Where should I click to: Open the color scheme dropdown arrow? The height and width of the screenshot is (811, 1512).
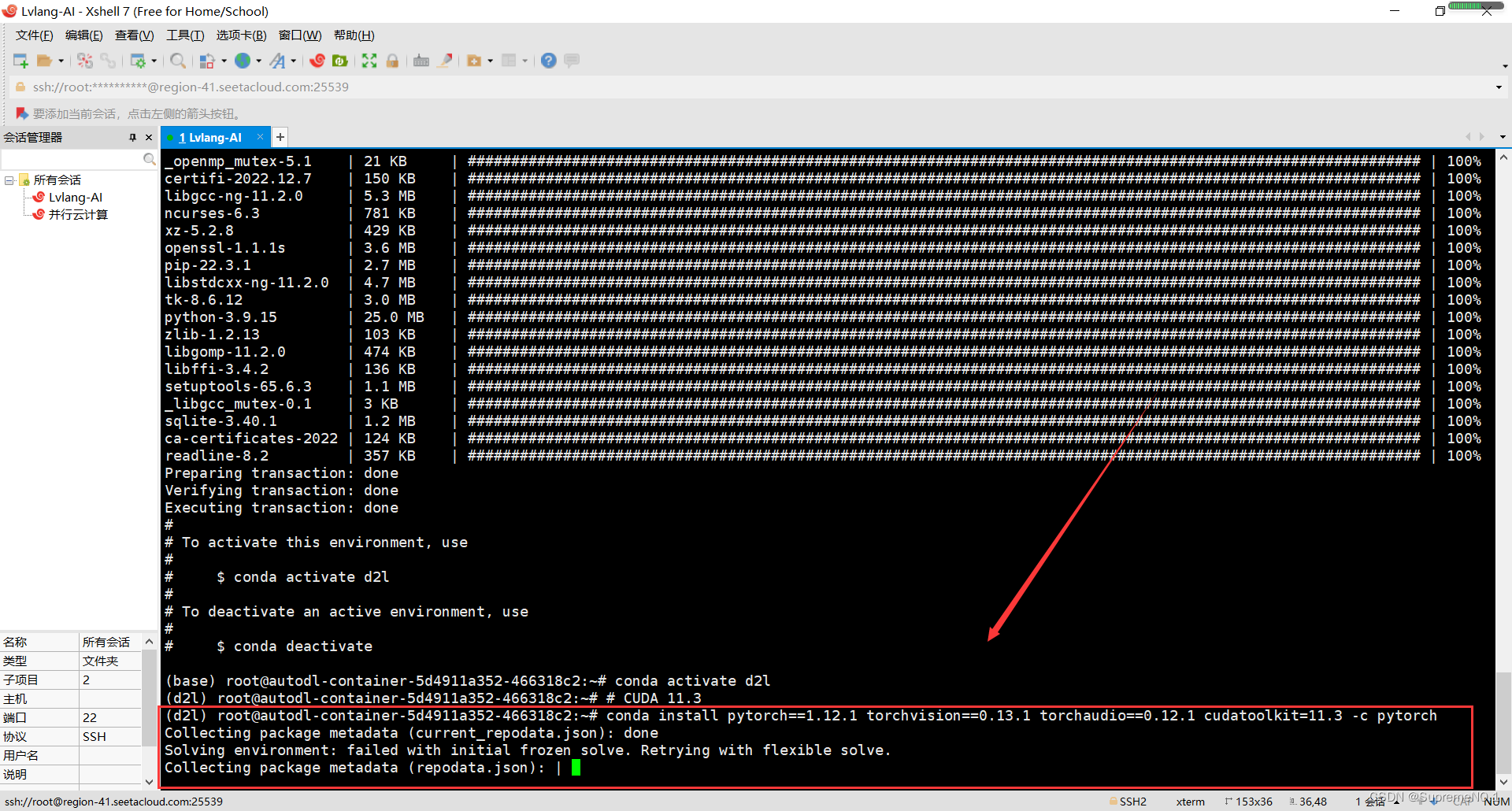(224, 61)
